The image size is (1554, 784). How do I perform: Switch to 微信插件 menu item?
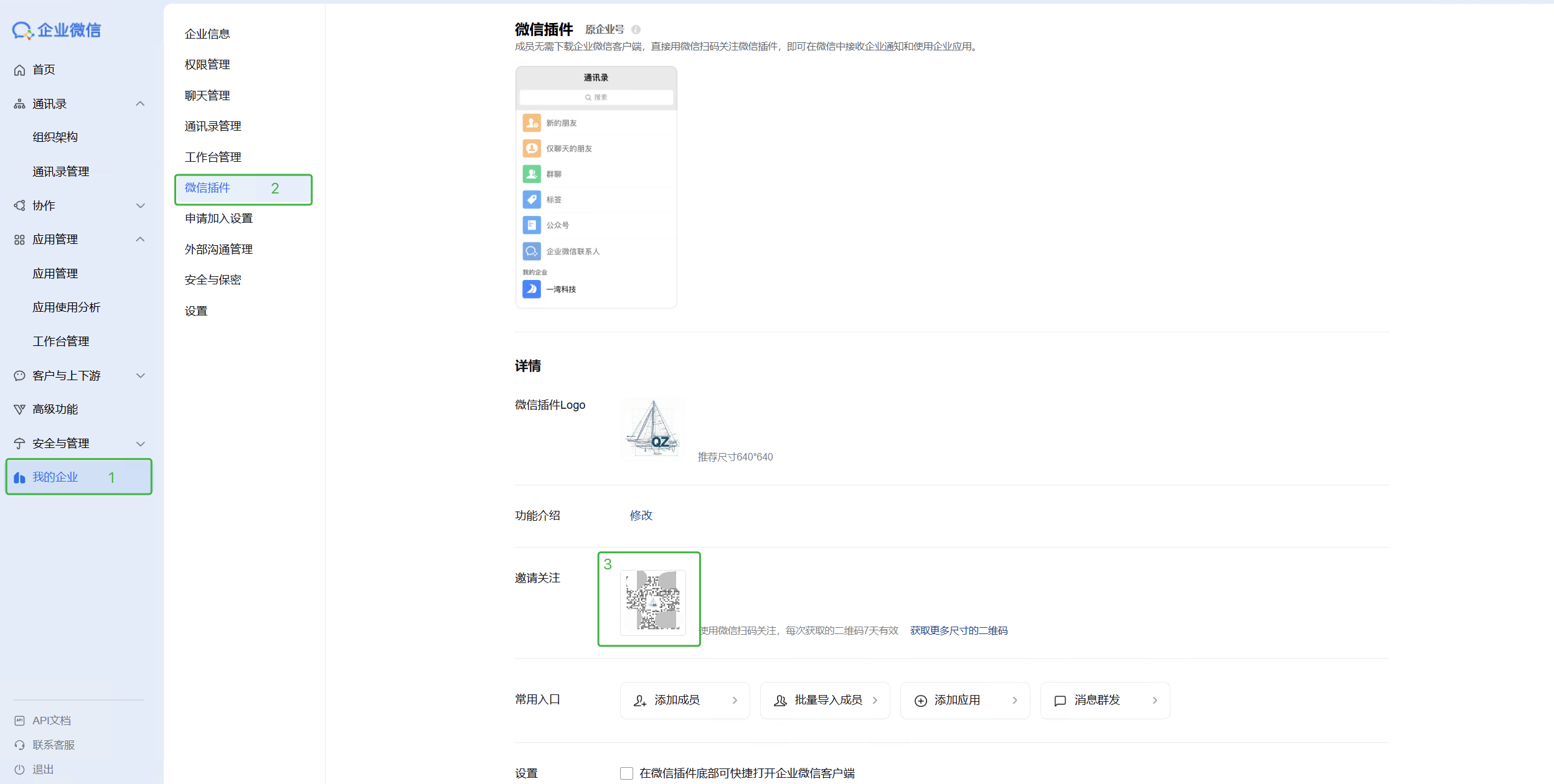tap(207, 188)
